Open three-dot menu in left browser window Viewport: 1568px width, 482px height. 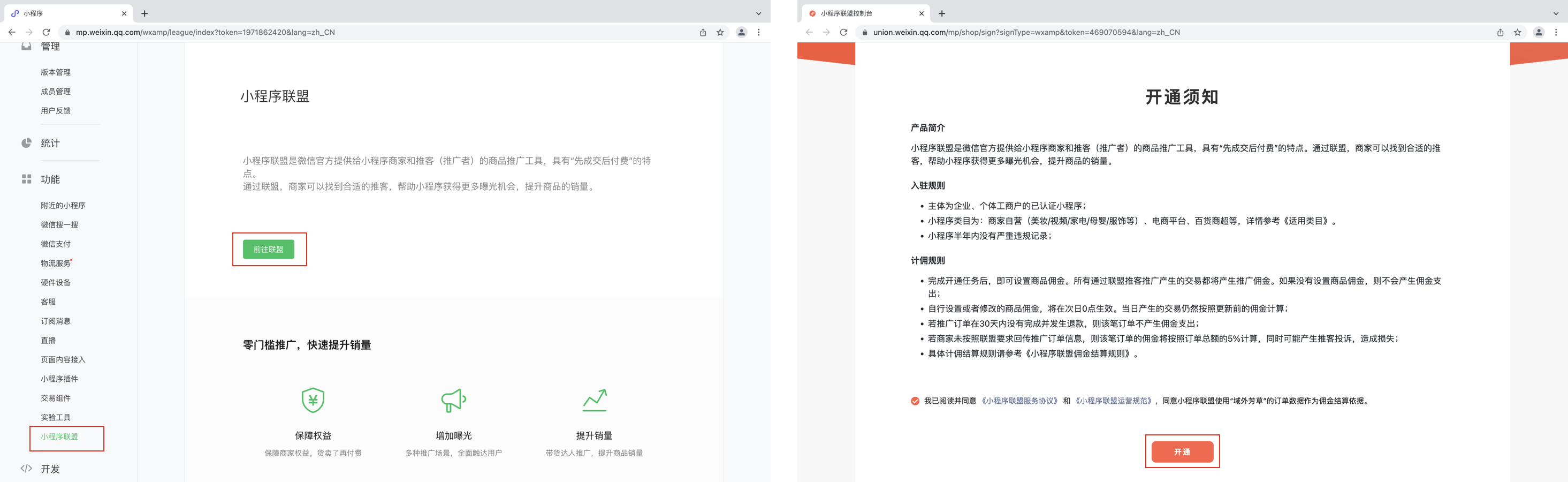[x=758, y=32]
